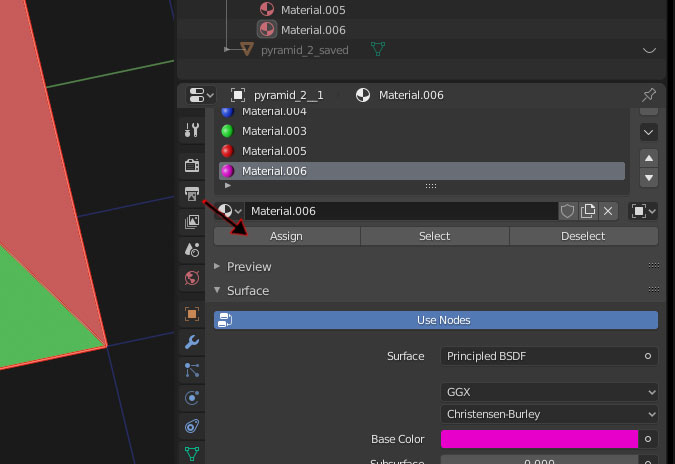Screen dimensions: 675x464
Task: Click the Assign button
Action: [x=287, y=236]
